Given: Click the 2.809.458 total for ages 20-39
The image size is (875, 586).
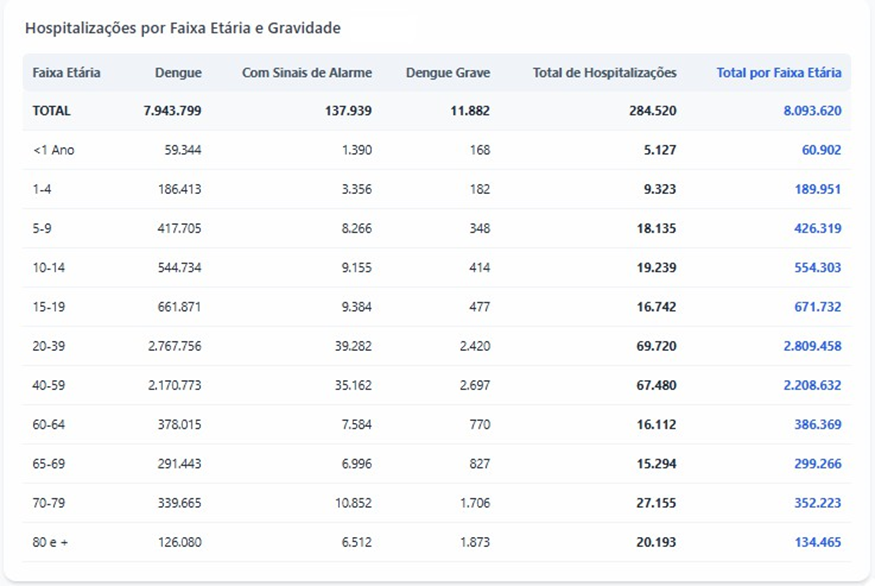Looking at the screenshot, I should (812, 346).
